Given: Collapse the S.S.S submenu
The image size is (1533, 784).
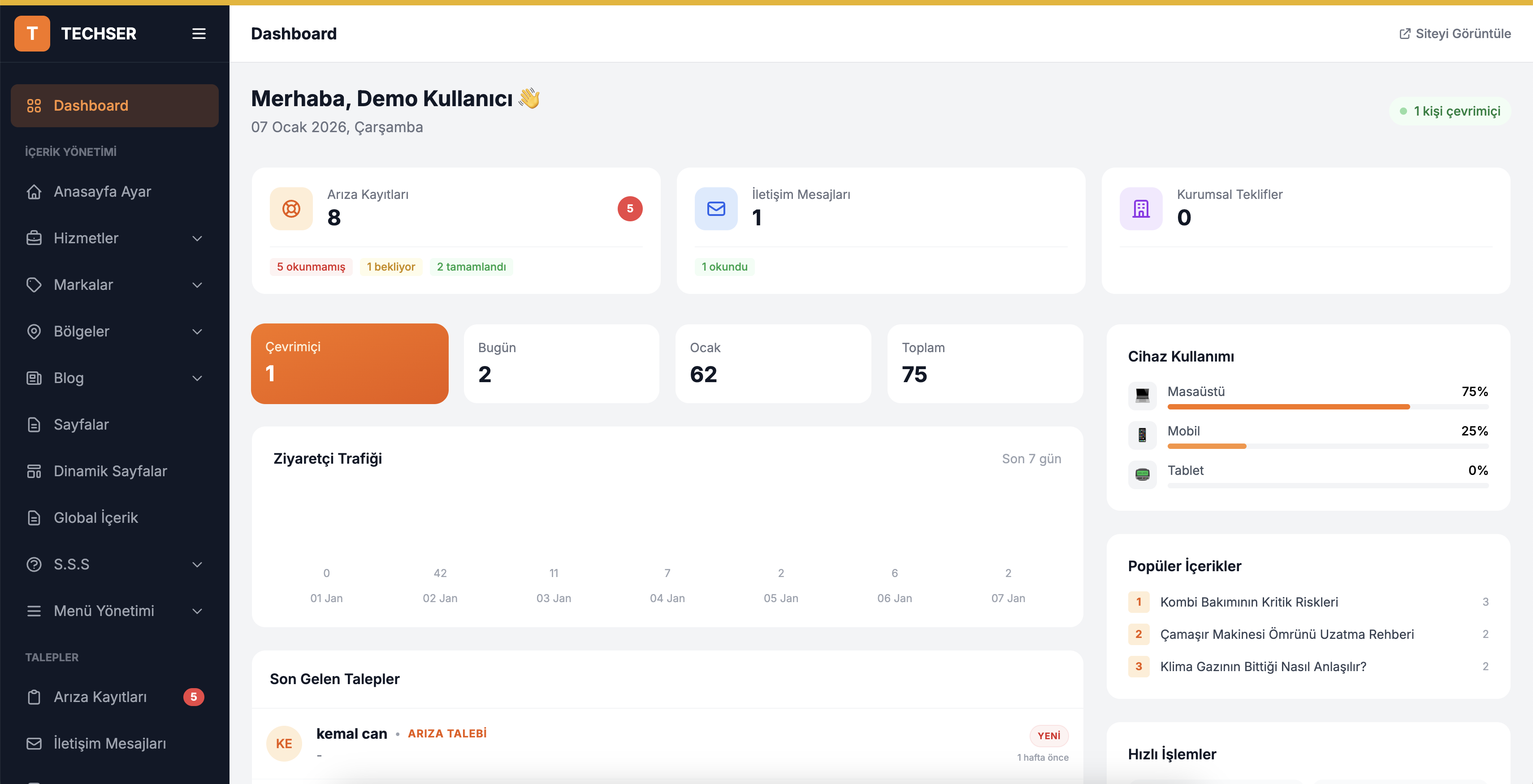Looking at the screenshot, I should (197, 564).
